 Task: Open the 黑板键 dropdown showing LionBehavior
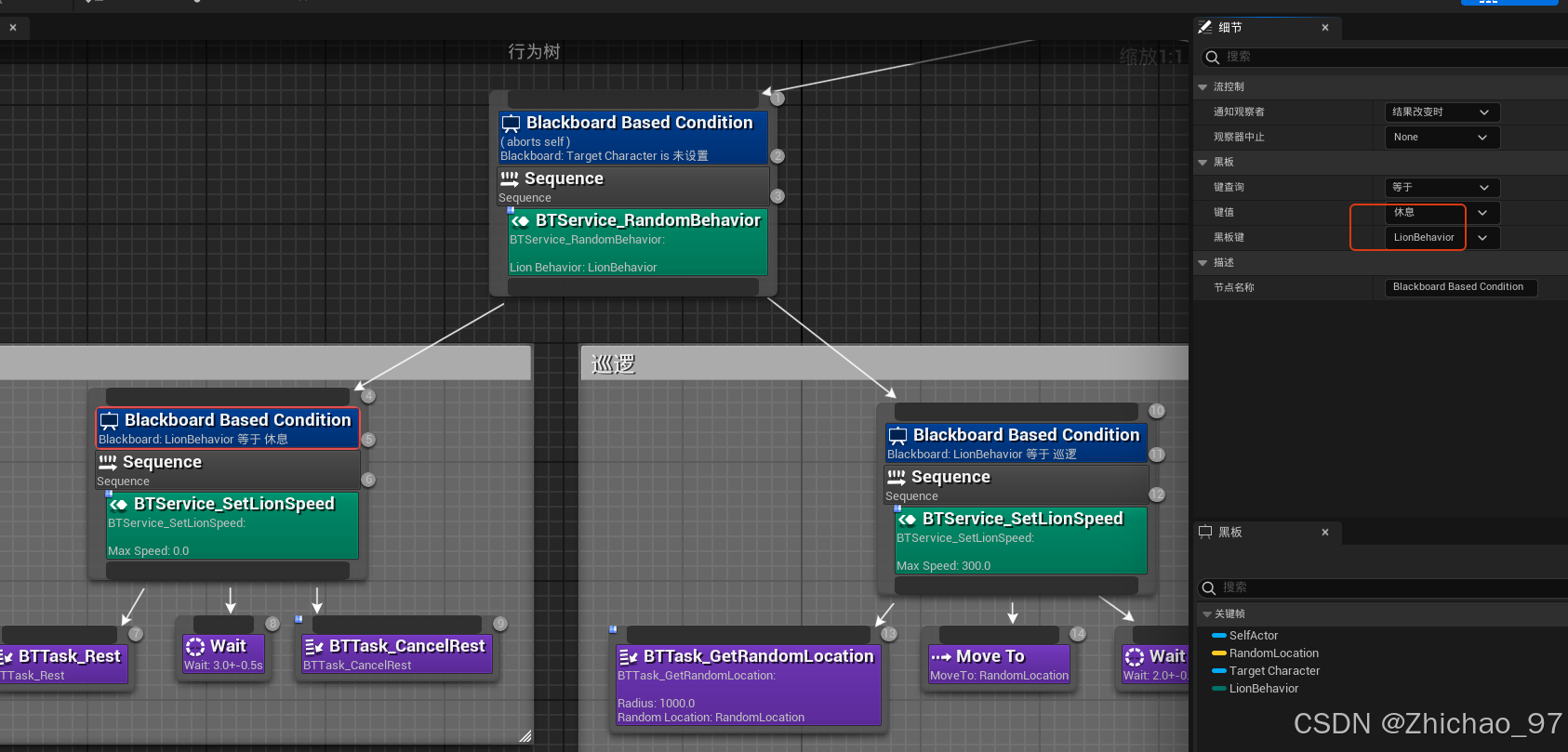1442,238
